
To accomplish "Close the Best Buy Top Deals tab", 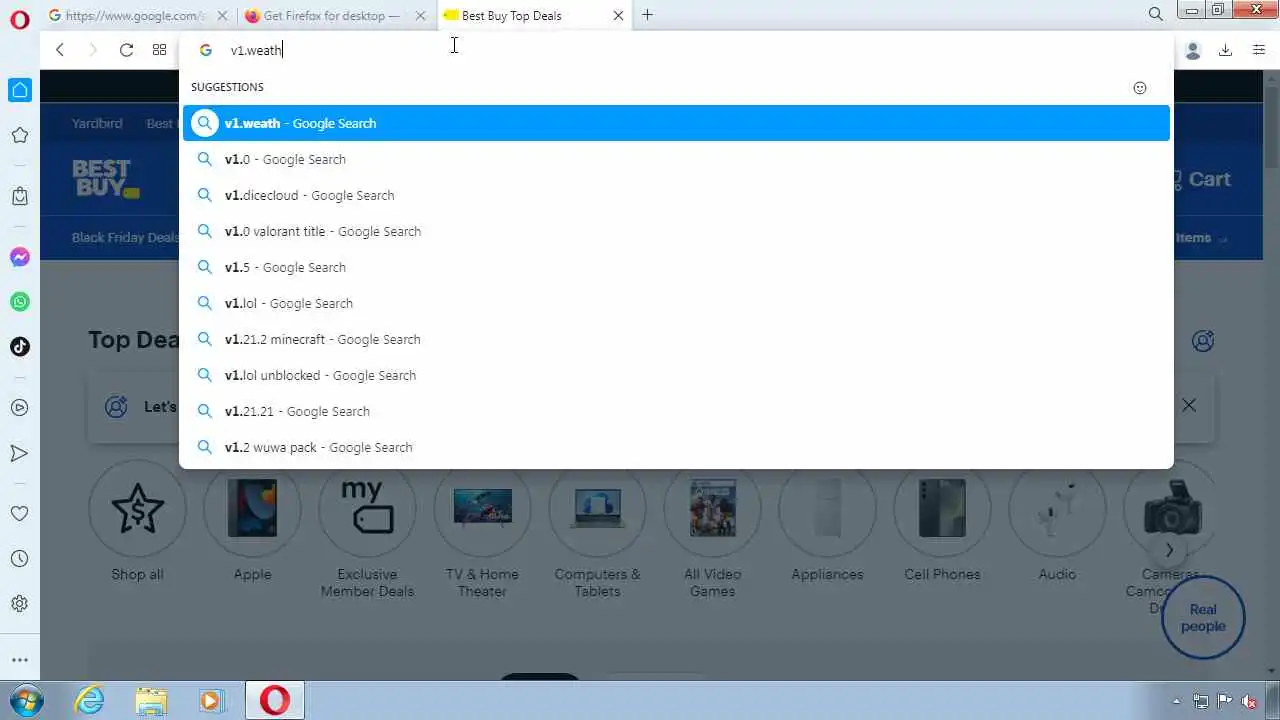I will 618,16.
